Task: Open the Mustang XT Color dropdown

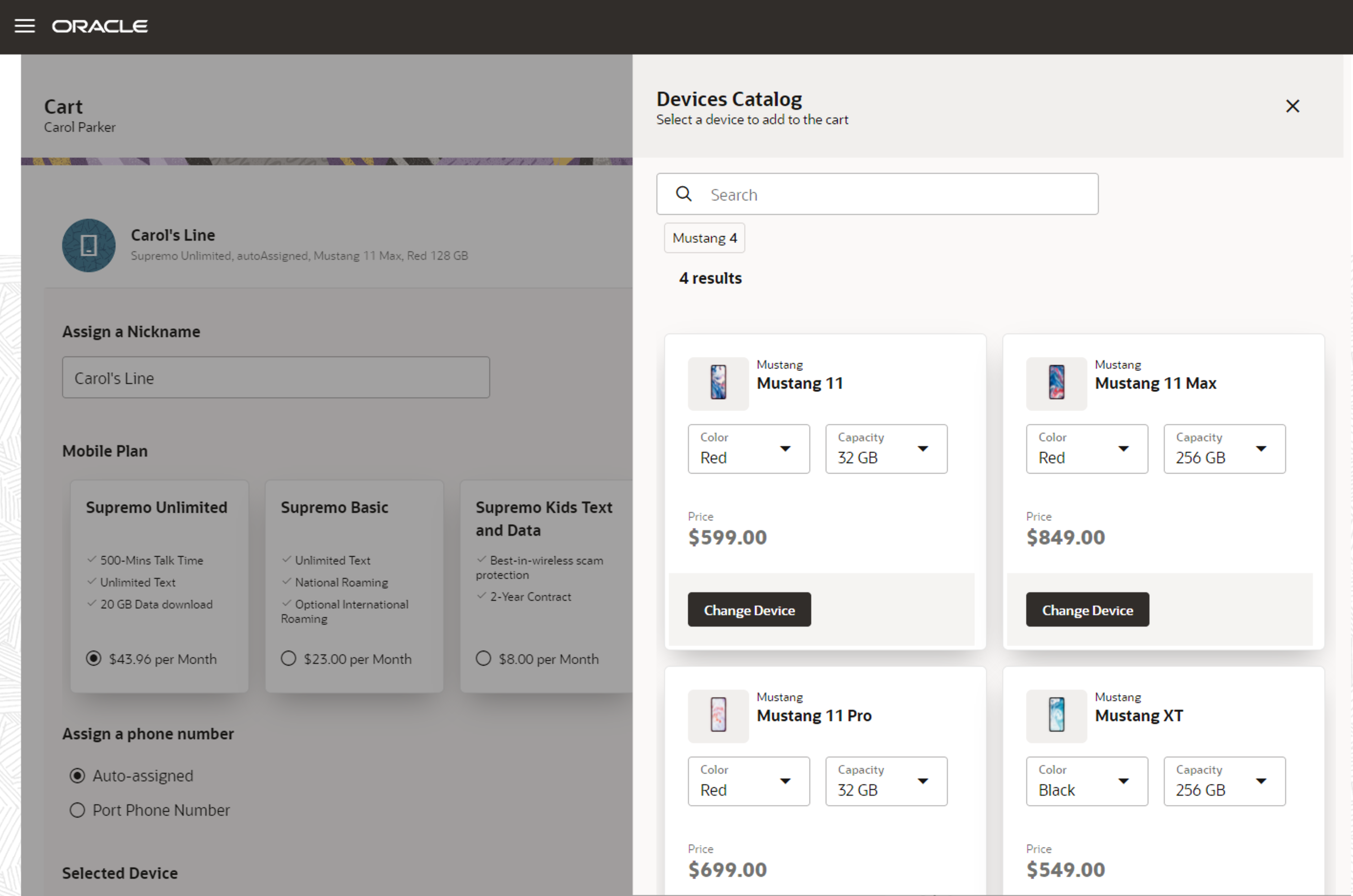Action: click(x=1086, y=782)
